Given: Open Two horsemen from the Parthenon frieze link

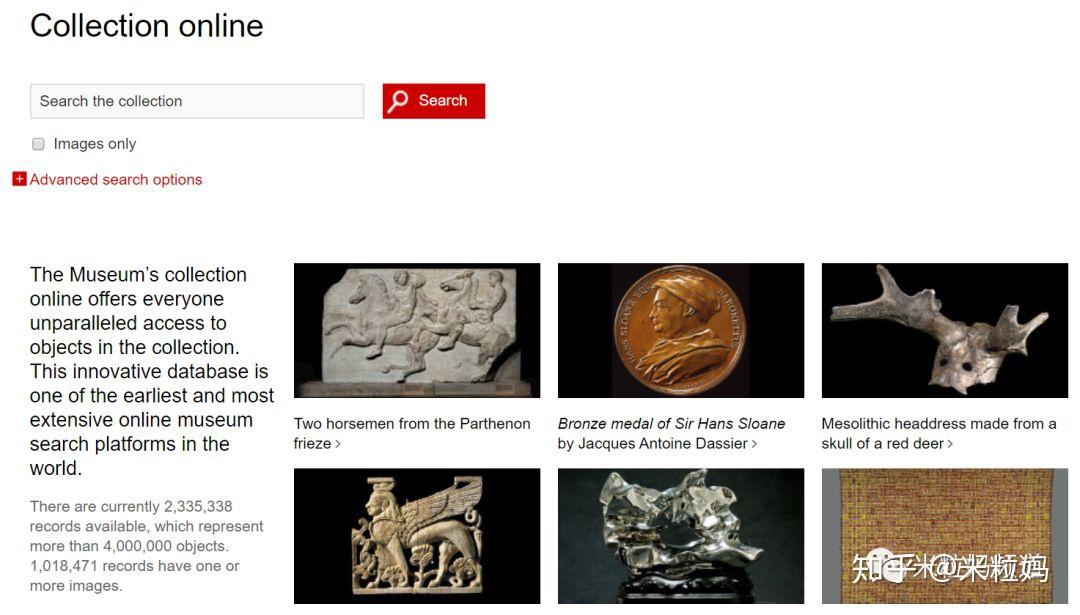Looking at the screenshot, I should [x=412, y=433].
